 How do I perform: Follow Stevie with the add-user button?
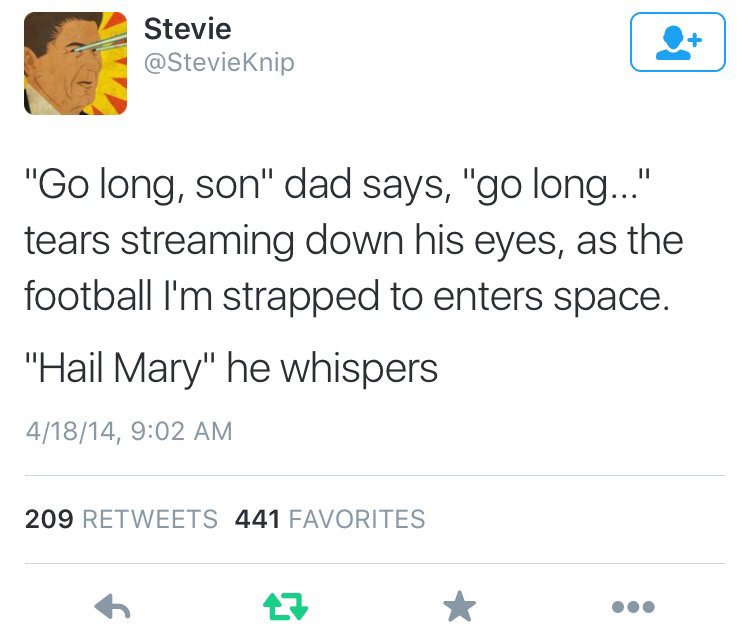coord(677,42)
